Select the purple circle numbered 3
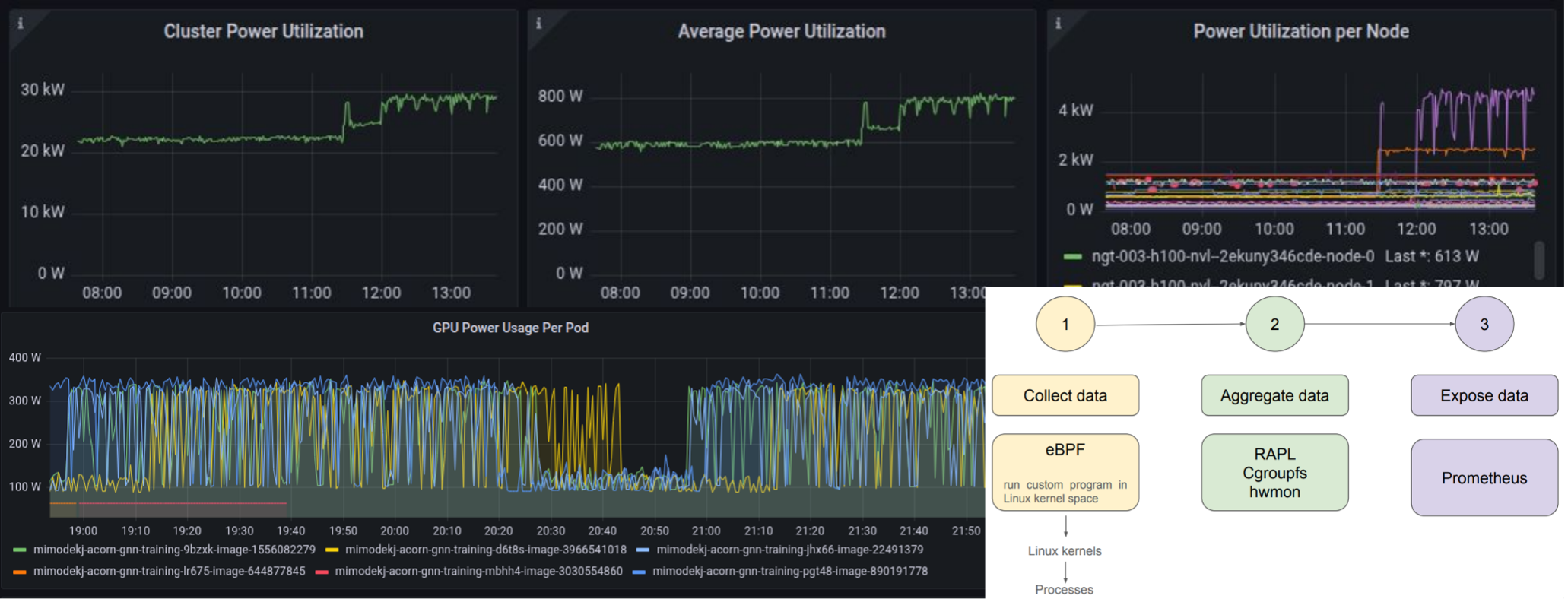The image size is (1568, 602). tap(1484, 325)
